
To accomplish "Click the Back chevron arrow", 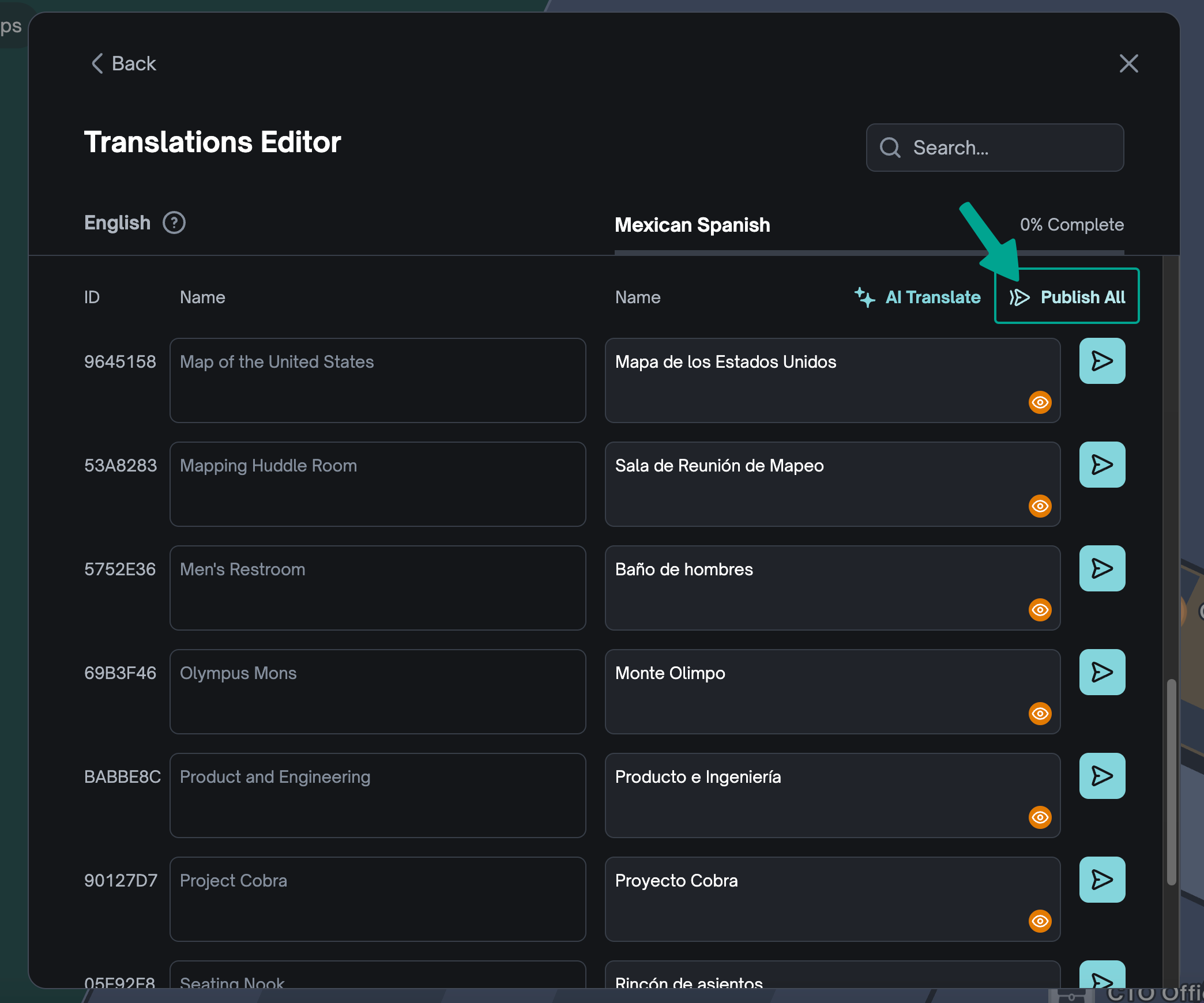I will coord(97,63).
